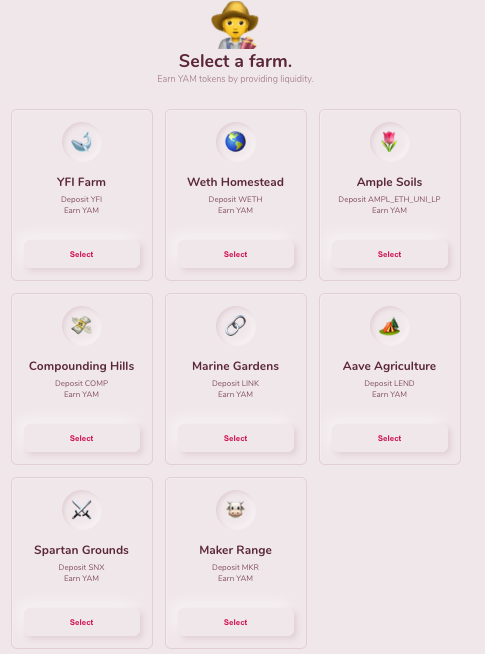Screen dimensions: 485x654
Task: Select the Maker Range farm
Action: [236, 622]
